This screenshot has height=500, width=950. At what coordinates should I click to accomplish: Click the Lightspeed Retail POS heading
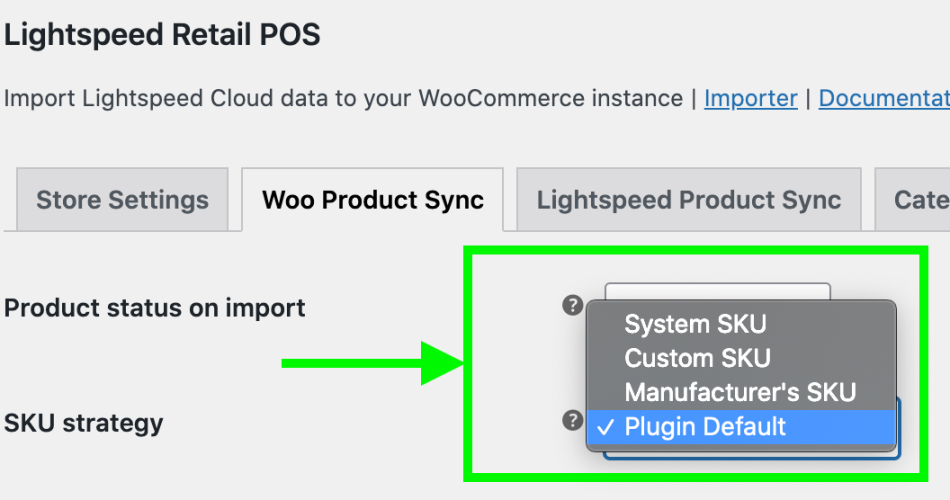[x=162, y=35]
